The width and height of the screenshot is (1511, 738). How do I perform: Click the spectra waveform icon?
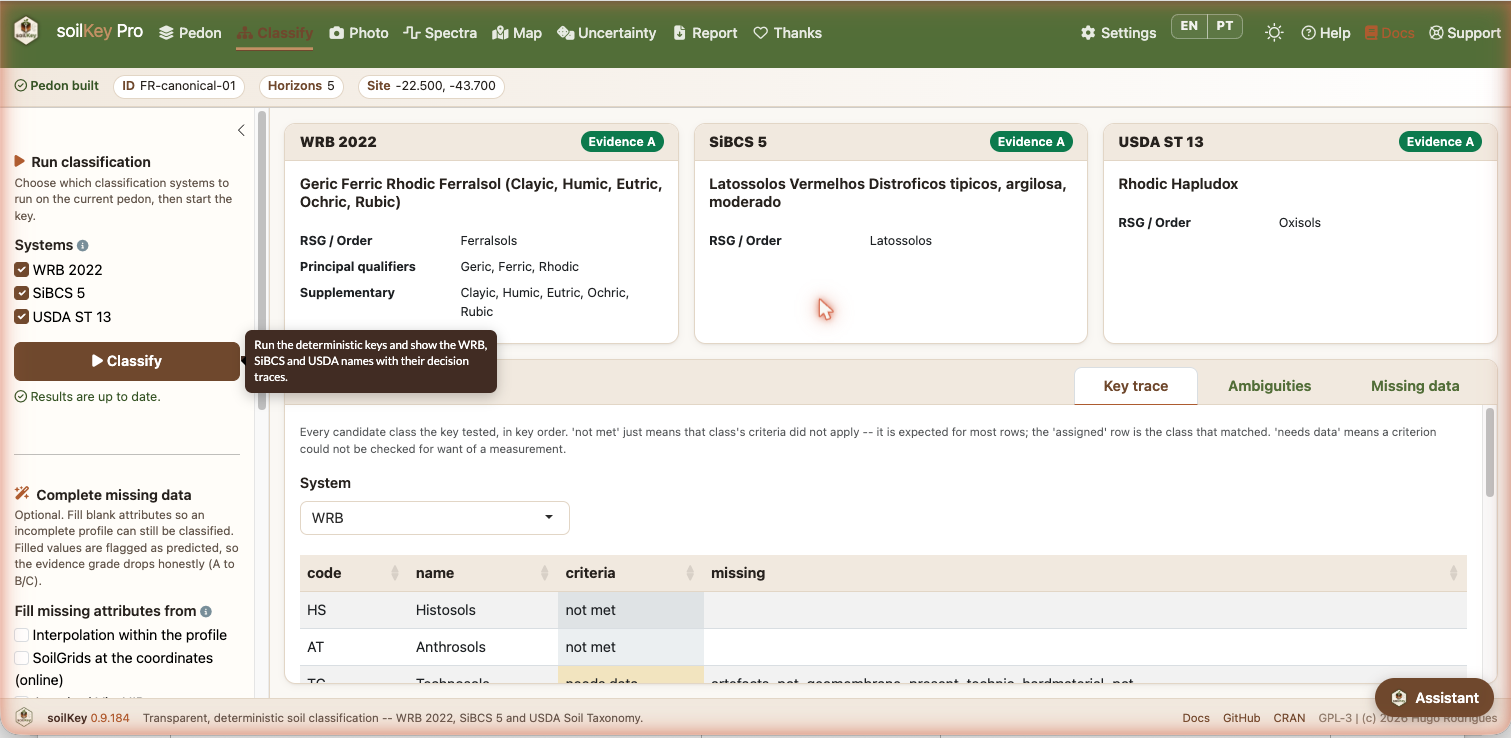[411, 33]
